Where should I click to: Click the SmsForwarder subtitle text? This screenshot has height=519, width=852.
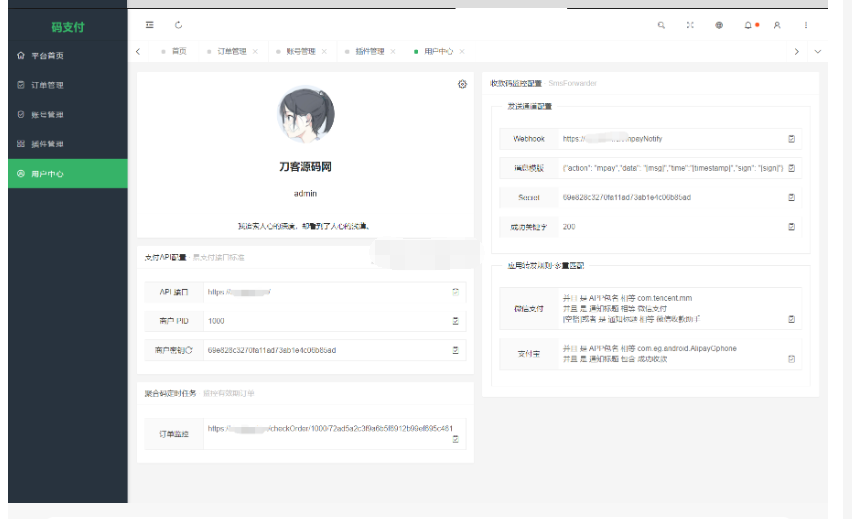[572, 83]
